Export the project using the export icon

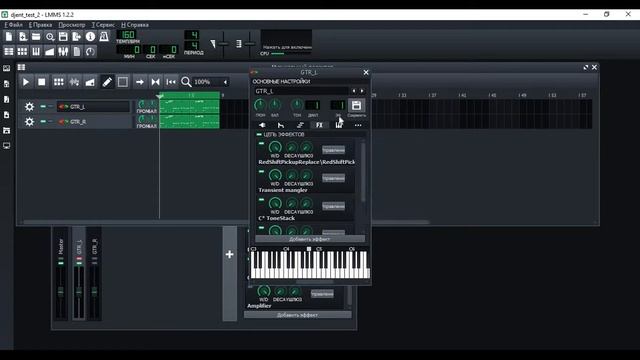(x=77, y=37)
